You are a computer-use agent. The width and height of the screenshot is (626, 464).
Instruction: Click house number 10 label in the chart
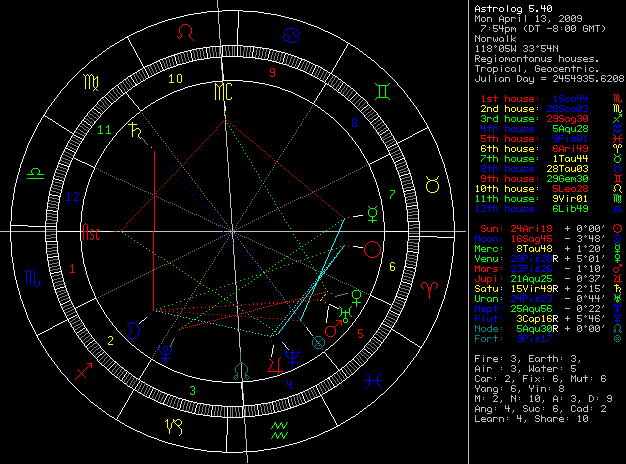point(176,78)
